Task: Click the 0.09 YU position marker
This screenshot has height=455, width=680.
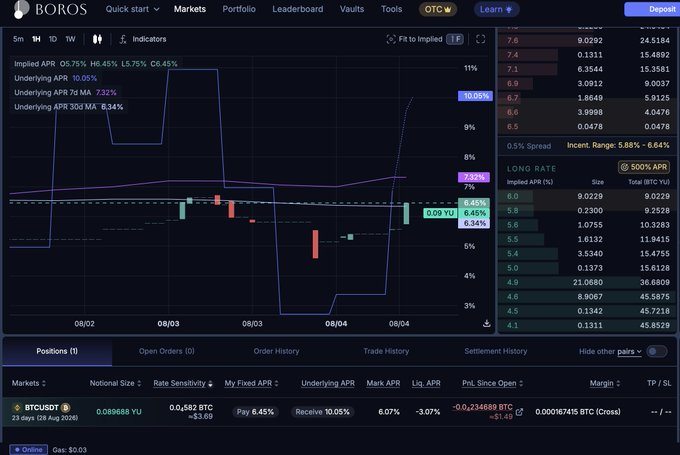Action: pos(440,213)
